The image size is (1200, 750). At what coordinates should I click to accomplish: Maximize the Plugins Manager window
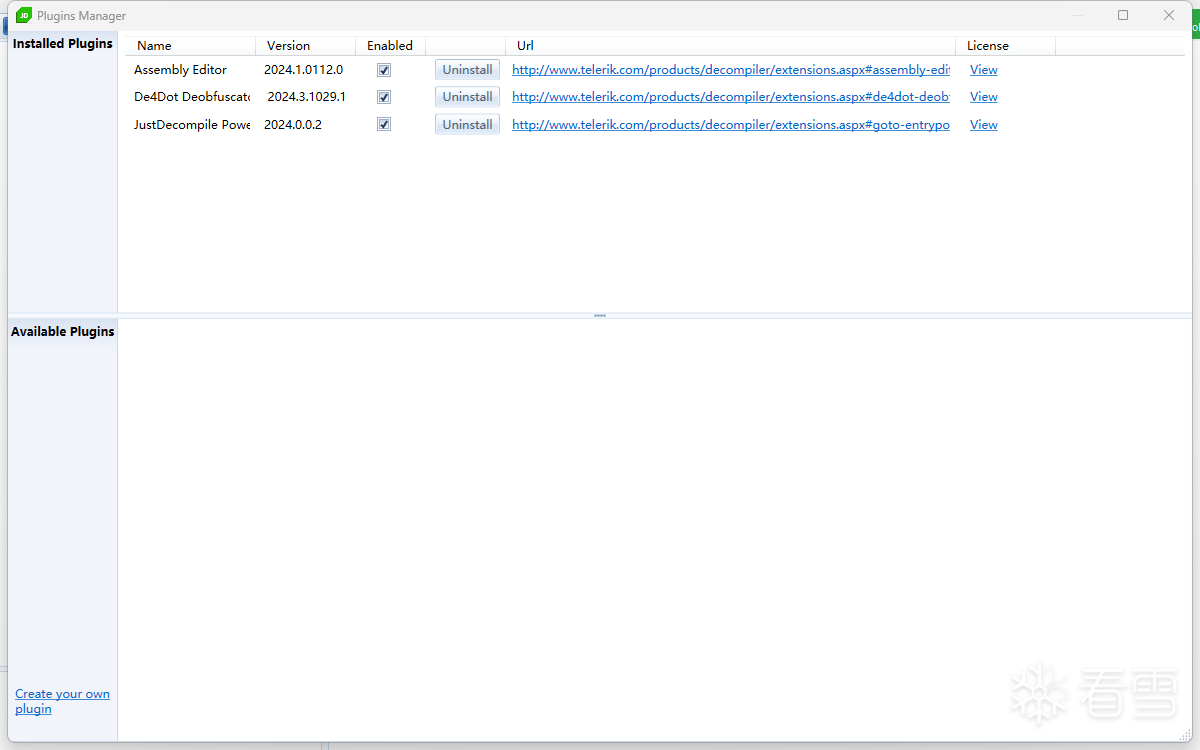[x=1123, y=15]
